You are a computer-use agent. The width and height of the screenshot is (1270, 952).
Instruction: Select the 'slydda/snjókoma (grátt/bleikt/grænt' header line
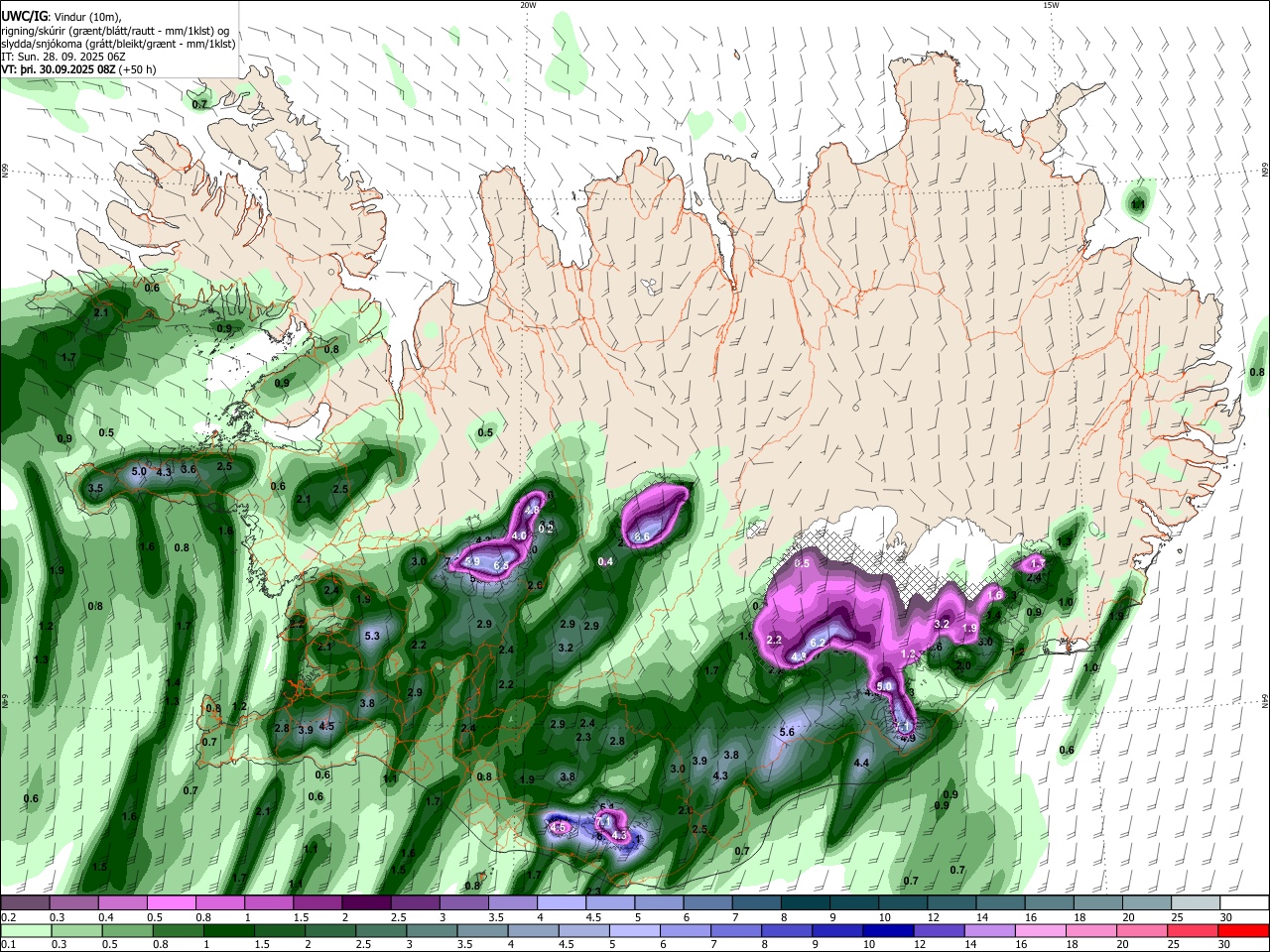[118, 44]
